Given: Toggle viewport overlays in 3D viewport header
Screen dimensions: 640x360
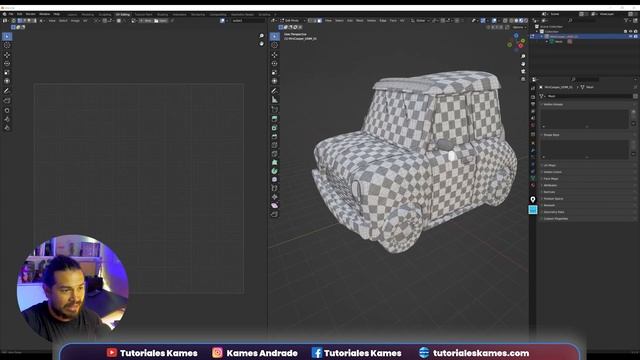Looking at the screenshot, I should point(494,20).
